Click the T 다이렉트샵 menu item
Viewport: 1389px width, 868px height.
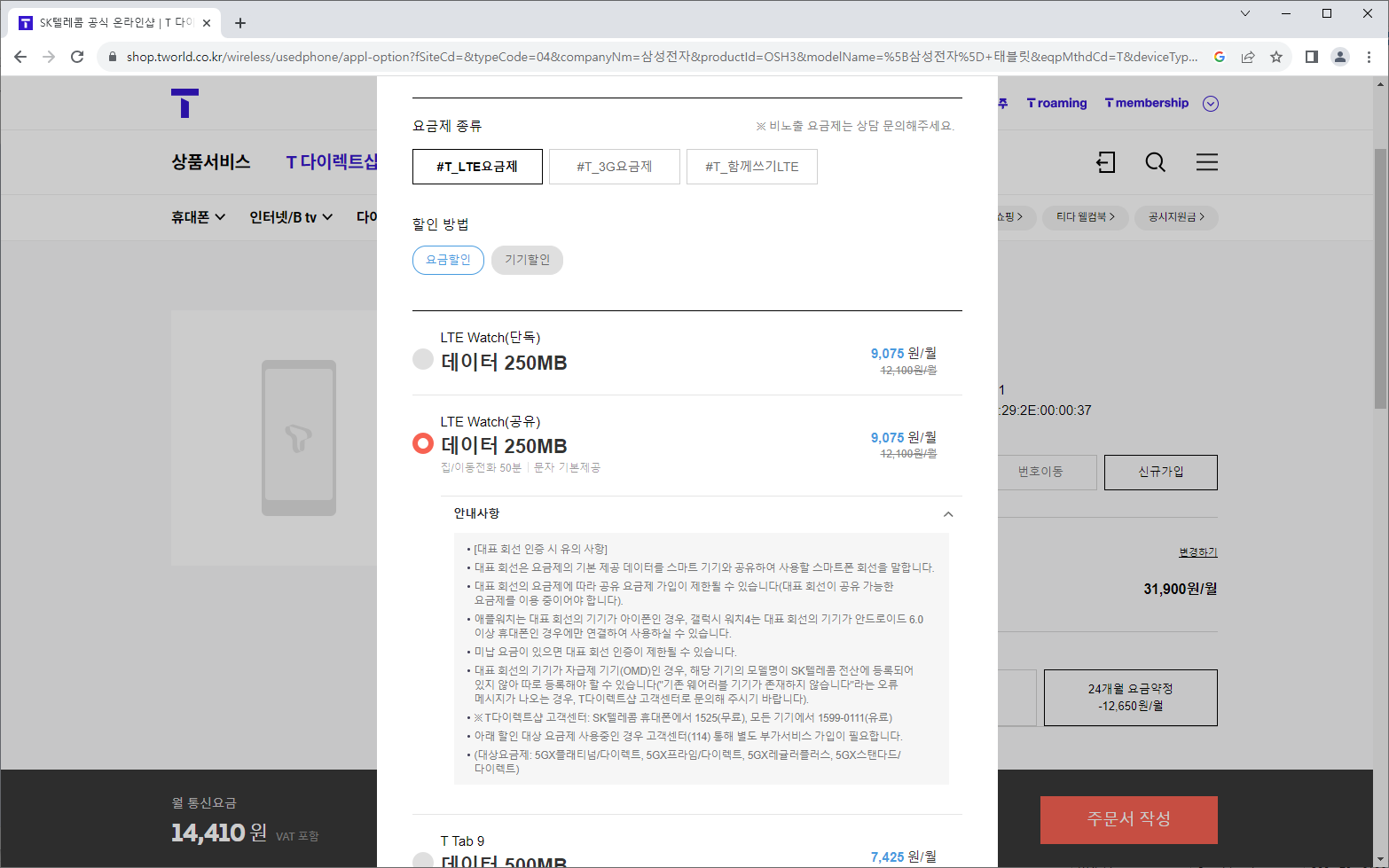[332, 162]
